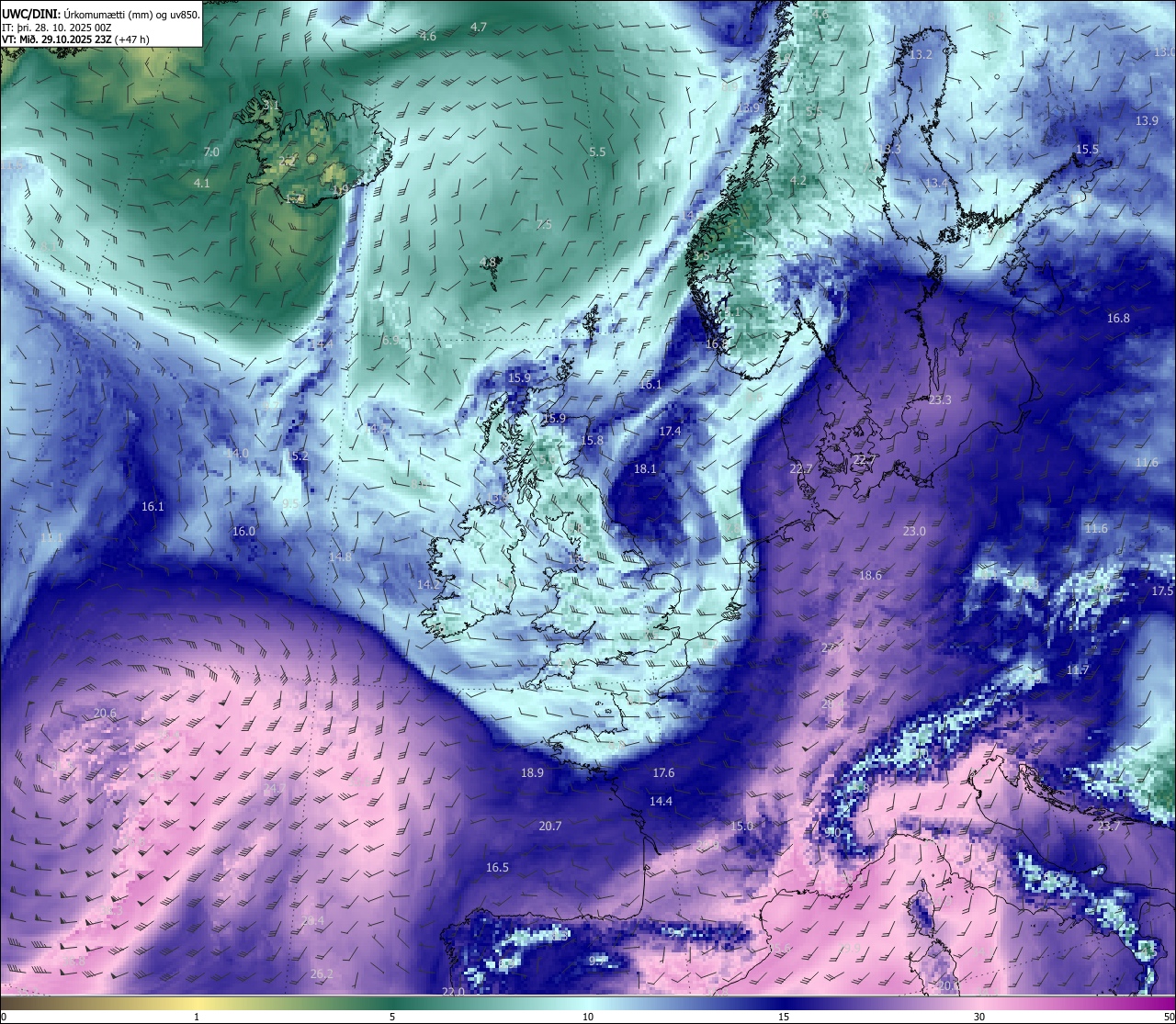This screenshot has height=1024, width=1176.
Task: Click the colorbar tick label 30
Action: pos(979,1017)
